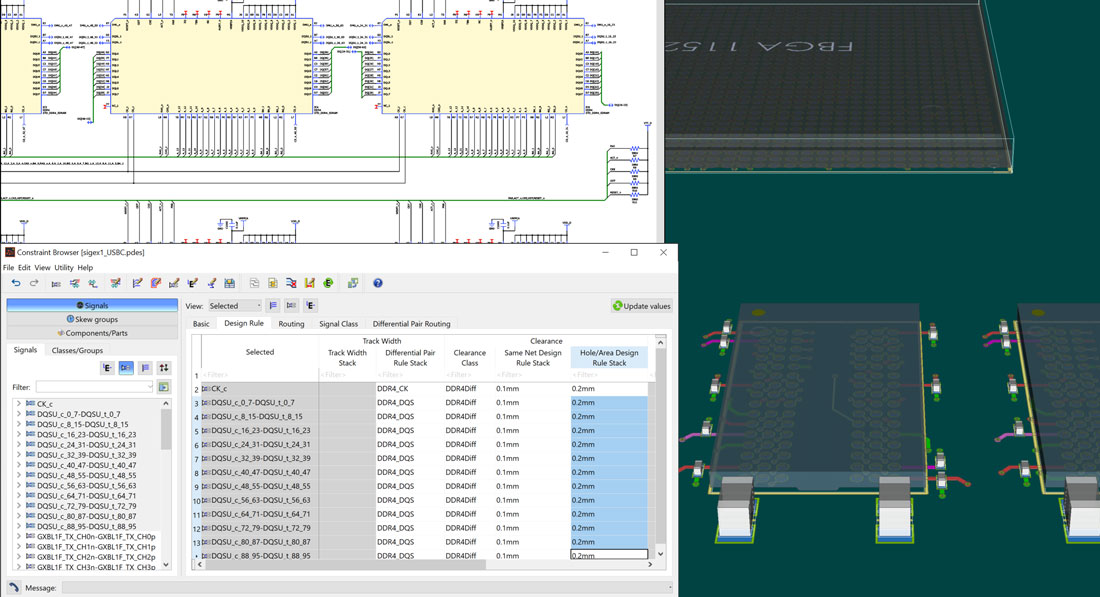Click the sort arrows icon in Signals panel
The image size is (1100, 597).
click(164, 368)
